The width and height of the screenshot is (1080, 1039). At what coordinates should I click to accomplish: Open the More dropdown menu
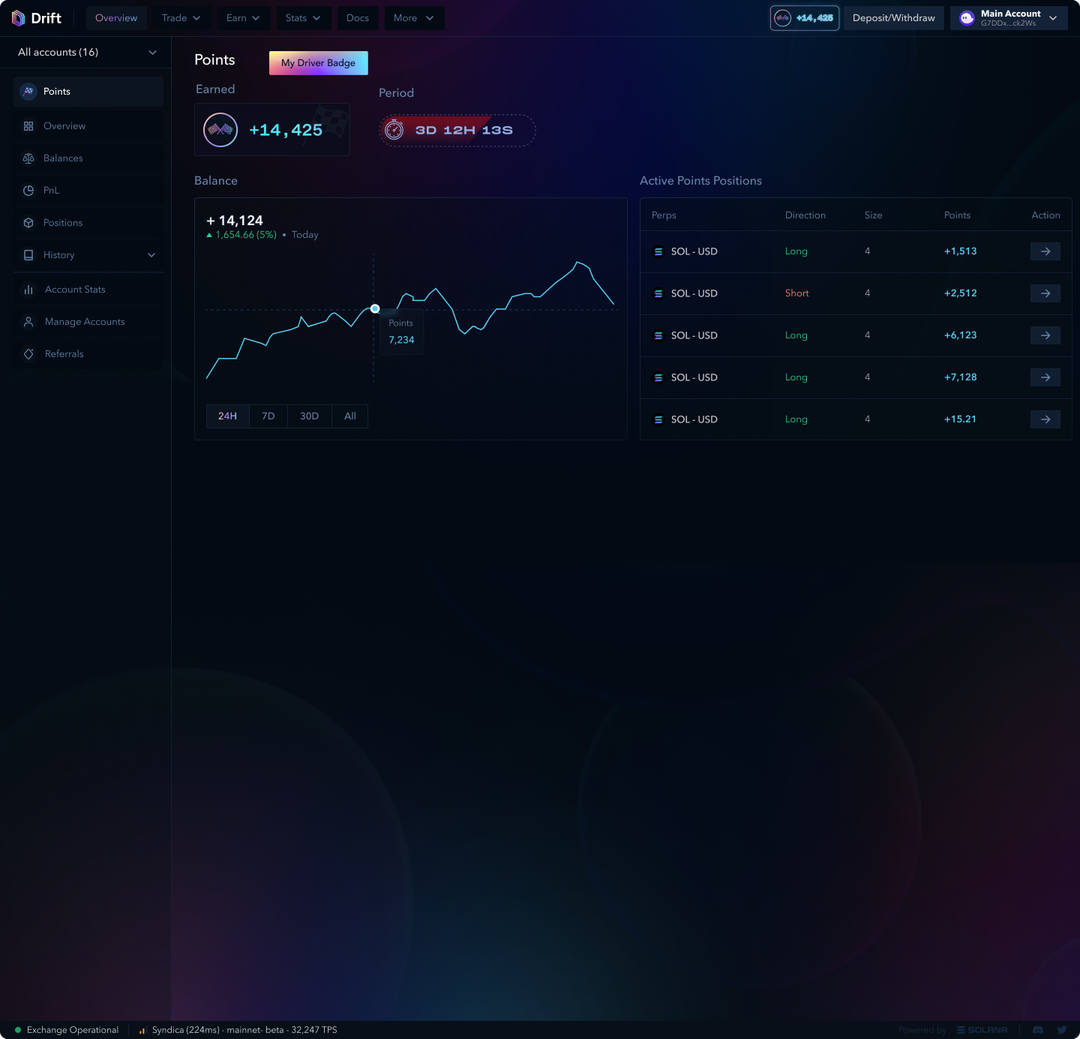click(x=413, y=18)
